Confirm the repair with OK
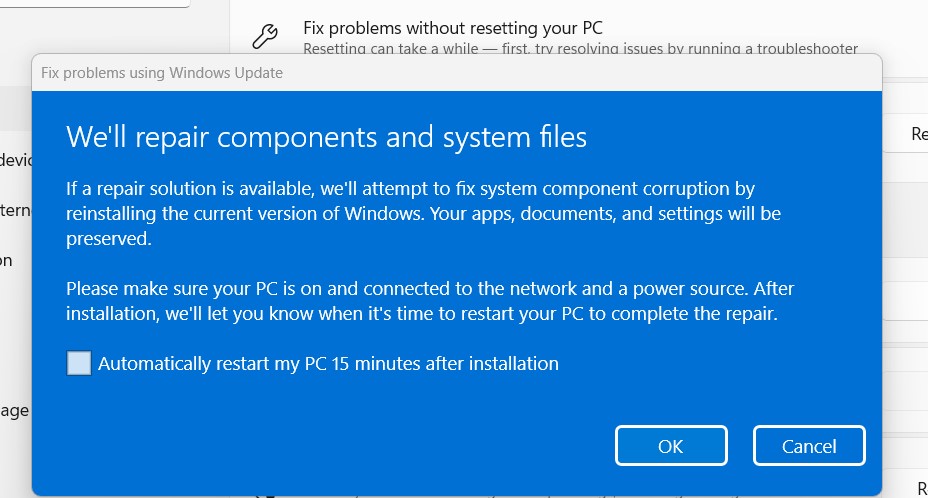Image resolution: width=928 pixels, height=498 pixels. pos(670,446)
